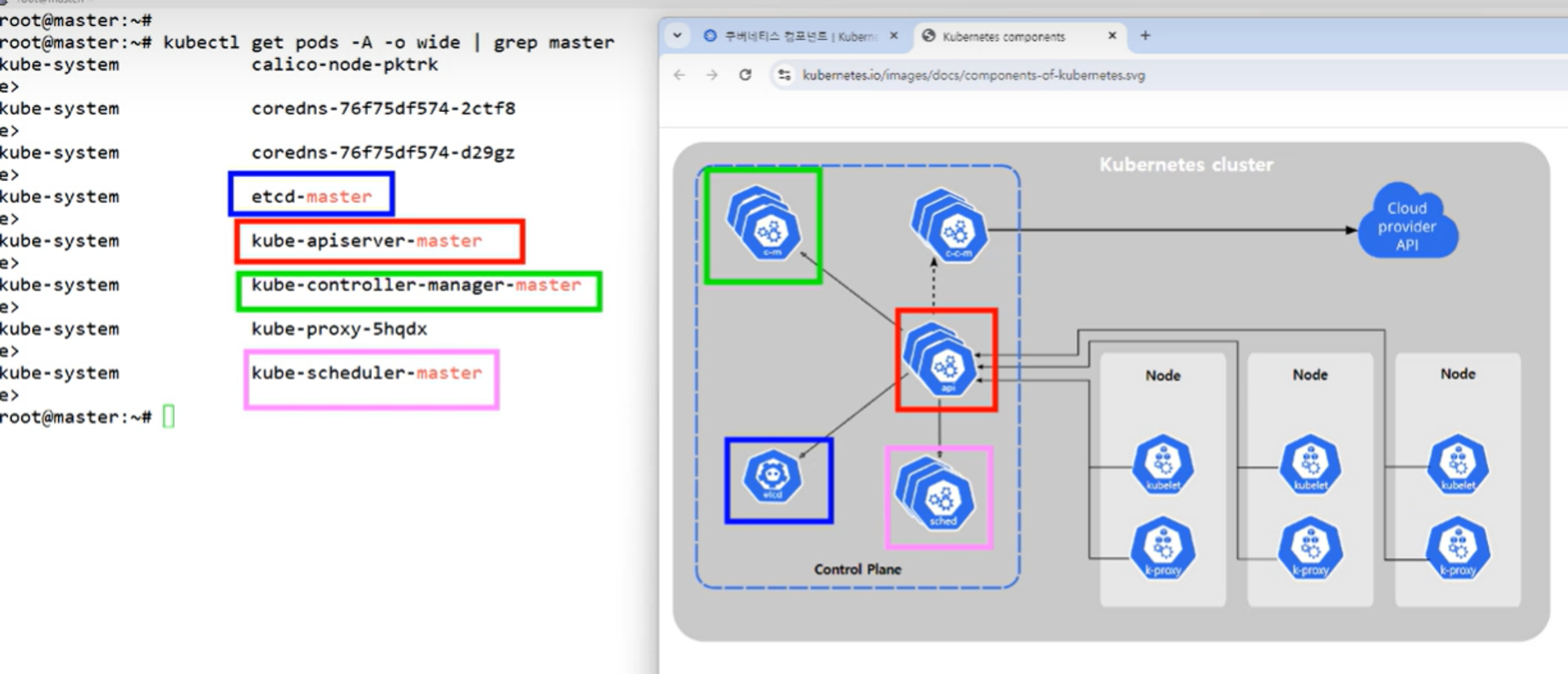Click the api server icon
Screen dimensions: 1568x674
tap(941, 360)
